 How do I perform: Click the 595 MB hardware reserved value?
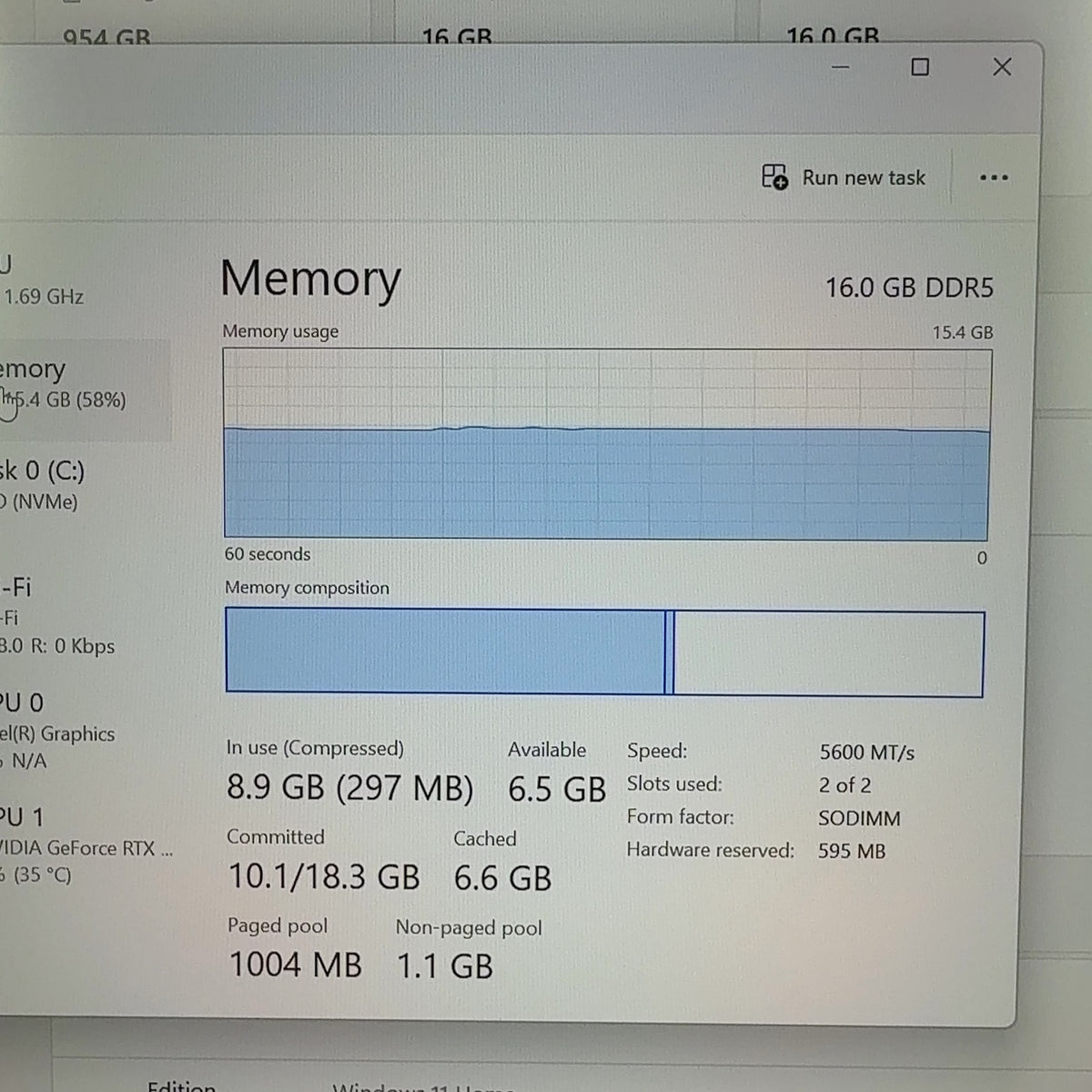click(852, 851)
